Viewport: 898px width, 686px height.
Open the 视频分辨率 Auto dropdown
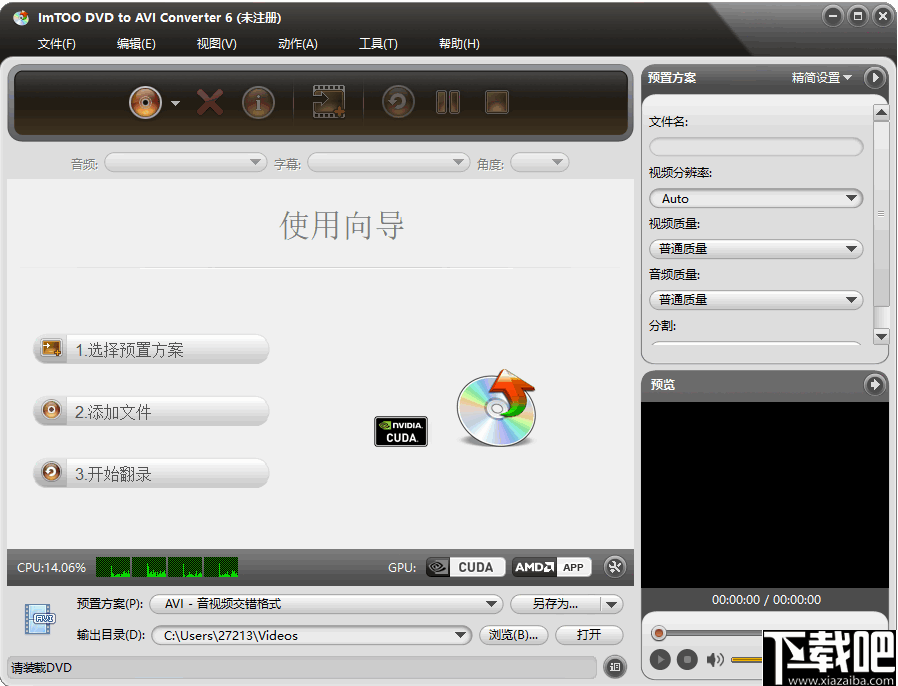click(x=755, y=198)
